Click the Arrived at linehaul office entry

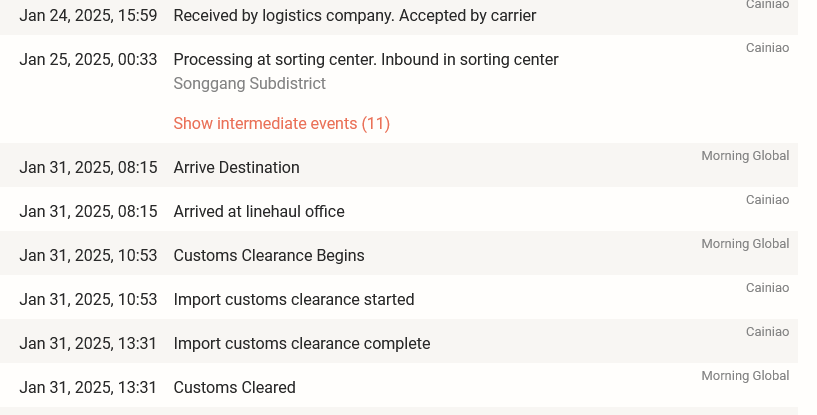coord(259,211)
